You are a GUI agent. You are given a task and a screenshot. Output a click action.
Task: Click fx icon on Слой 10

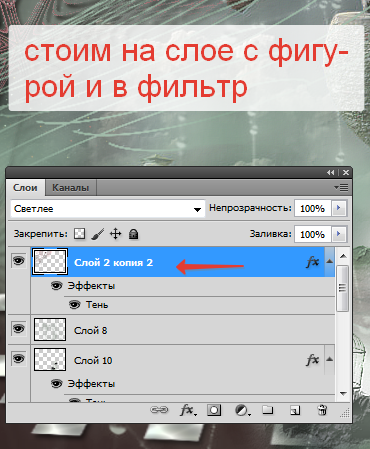tap(312, 360)
